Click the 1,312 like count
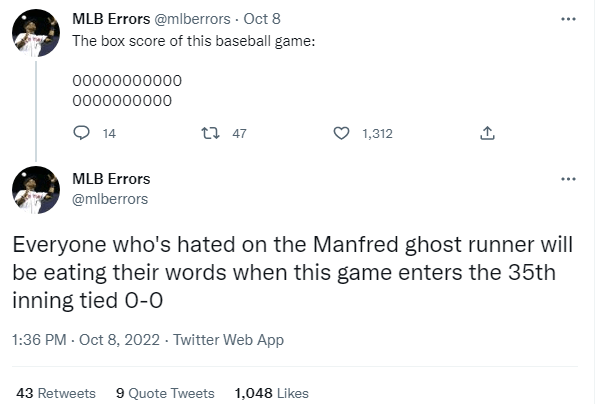Viewport: 602px width, 404px height. (x=376, y=133)
